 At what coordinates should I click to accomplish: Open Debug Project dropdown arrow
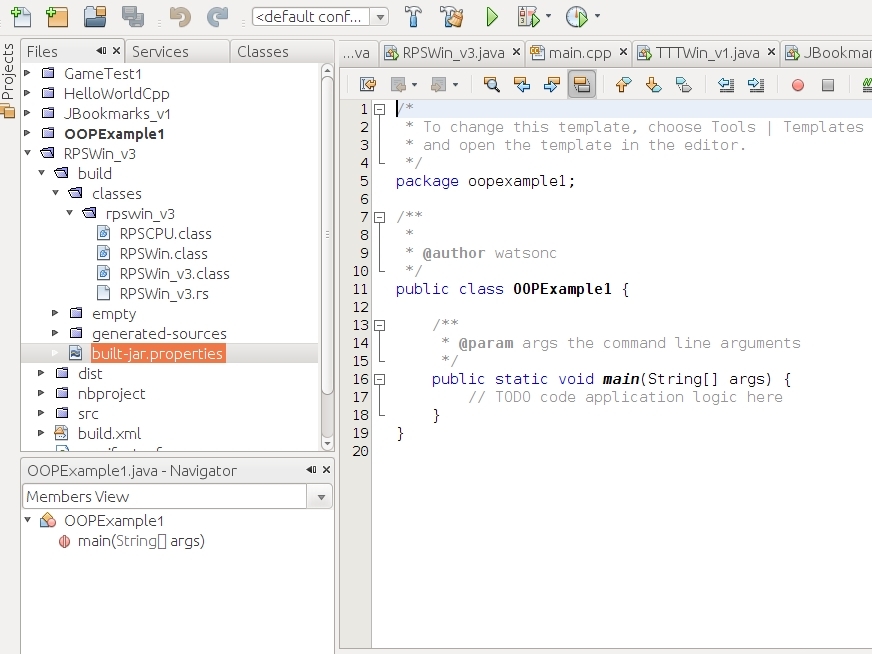click(548, 16)
